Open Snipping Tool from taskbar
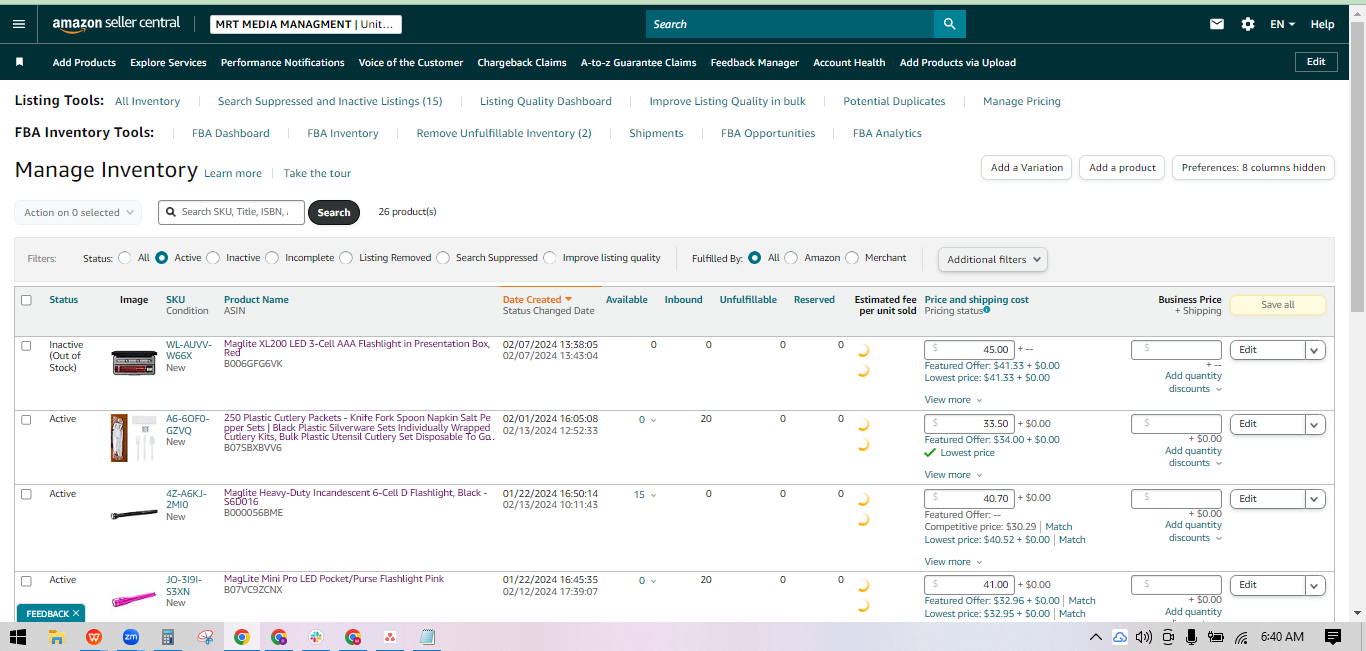This screenshot has height=651, width=1366. coord(205,637)
